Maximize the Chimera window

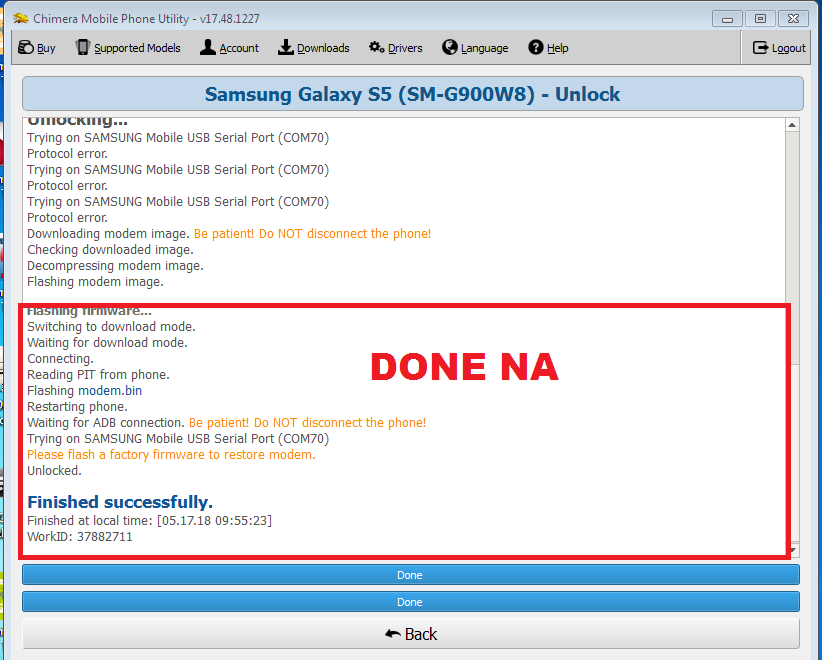760,19
